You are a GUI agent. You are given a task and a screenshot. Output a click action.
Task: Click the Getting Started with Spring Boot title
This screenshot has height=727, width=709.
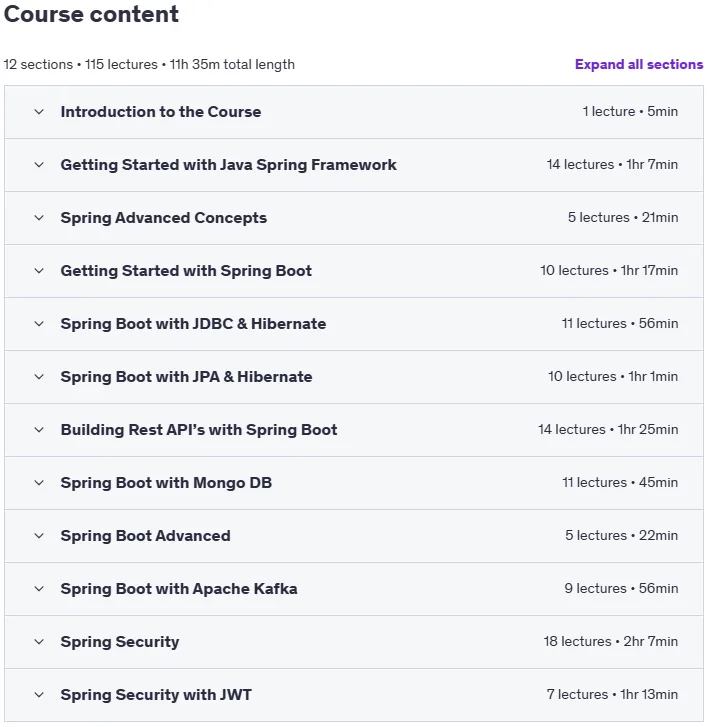186,271
